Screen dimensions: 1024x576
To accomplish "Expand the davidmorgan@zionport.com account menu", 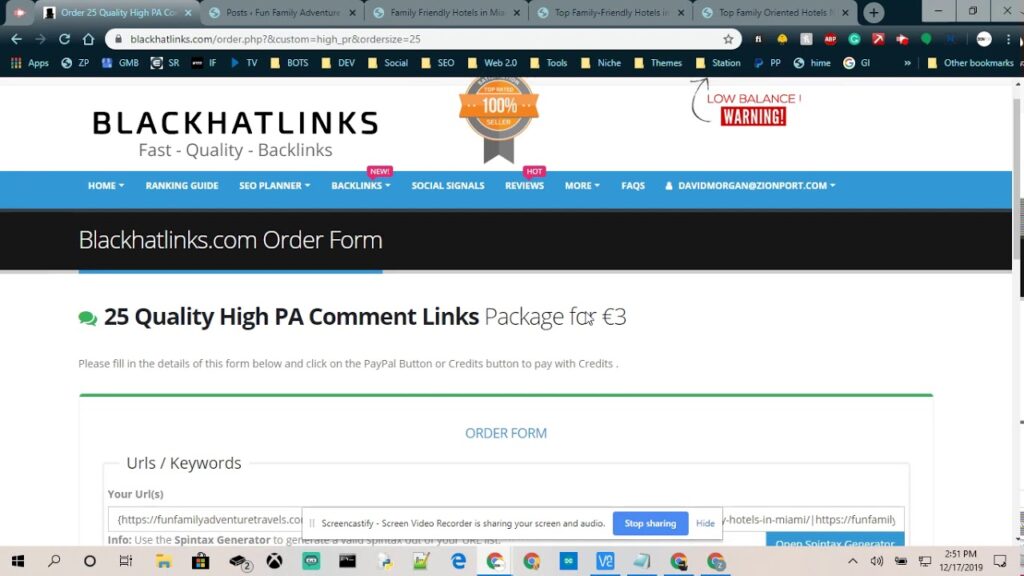I will click(x=750, y=185).
